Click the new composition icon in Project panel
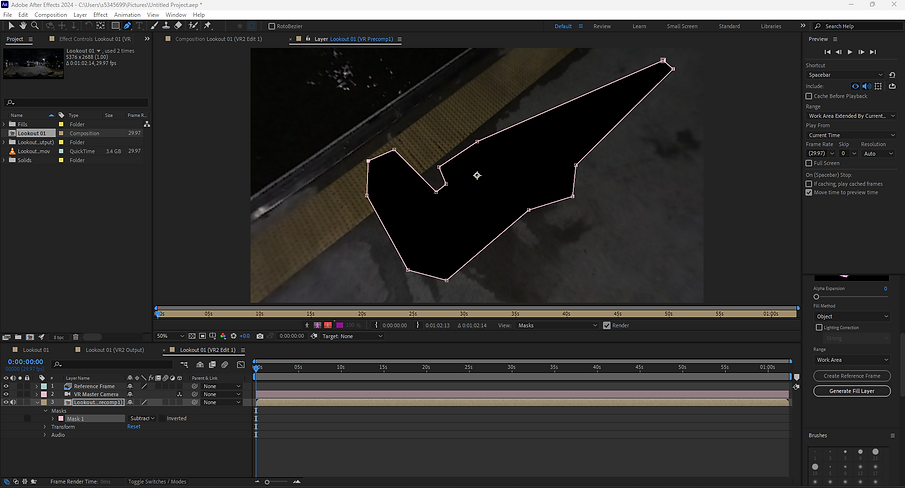 coord(30,337)
